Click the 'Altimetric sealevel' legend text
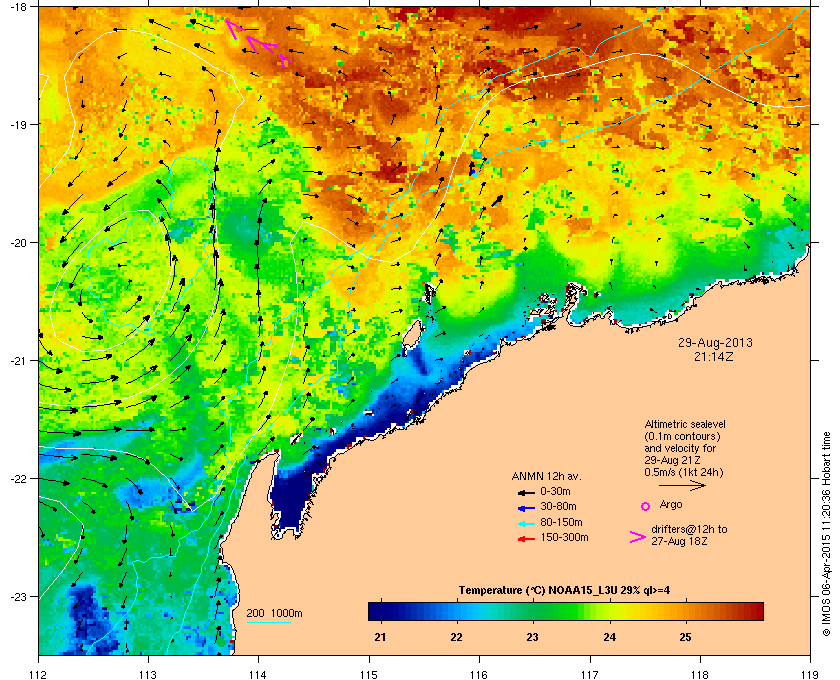Image resolution: width=840 pixels, height=680 pixels. [685, 424]
